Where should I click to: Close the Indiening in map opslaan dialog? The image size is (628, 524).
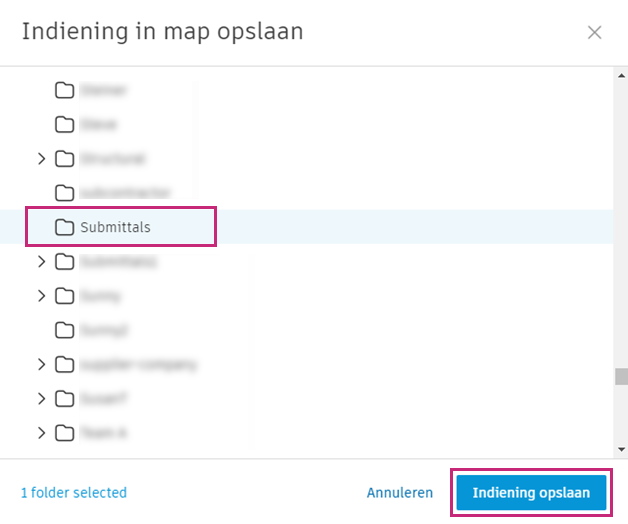tap(595, 32)
